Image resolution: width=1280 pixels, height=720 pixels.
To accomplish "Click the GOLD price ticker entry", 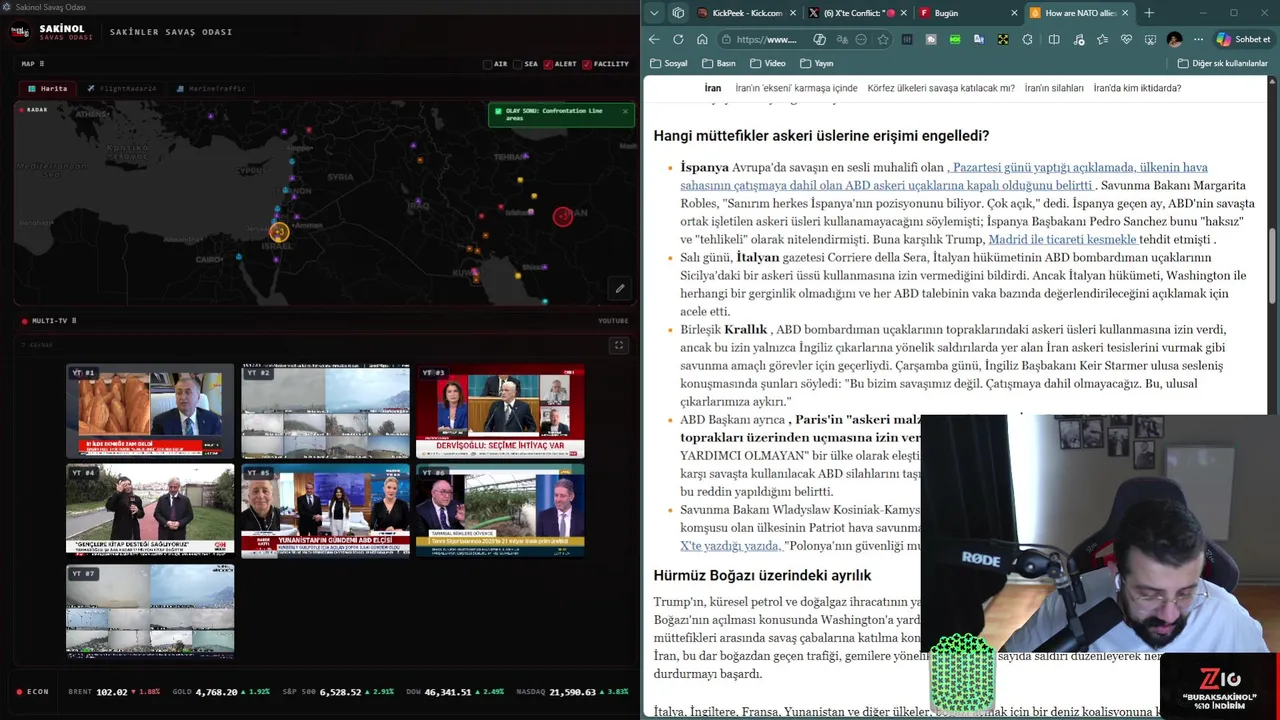I will click(221, 692).
